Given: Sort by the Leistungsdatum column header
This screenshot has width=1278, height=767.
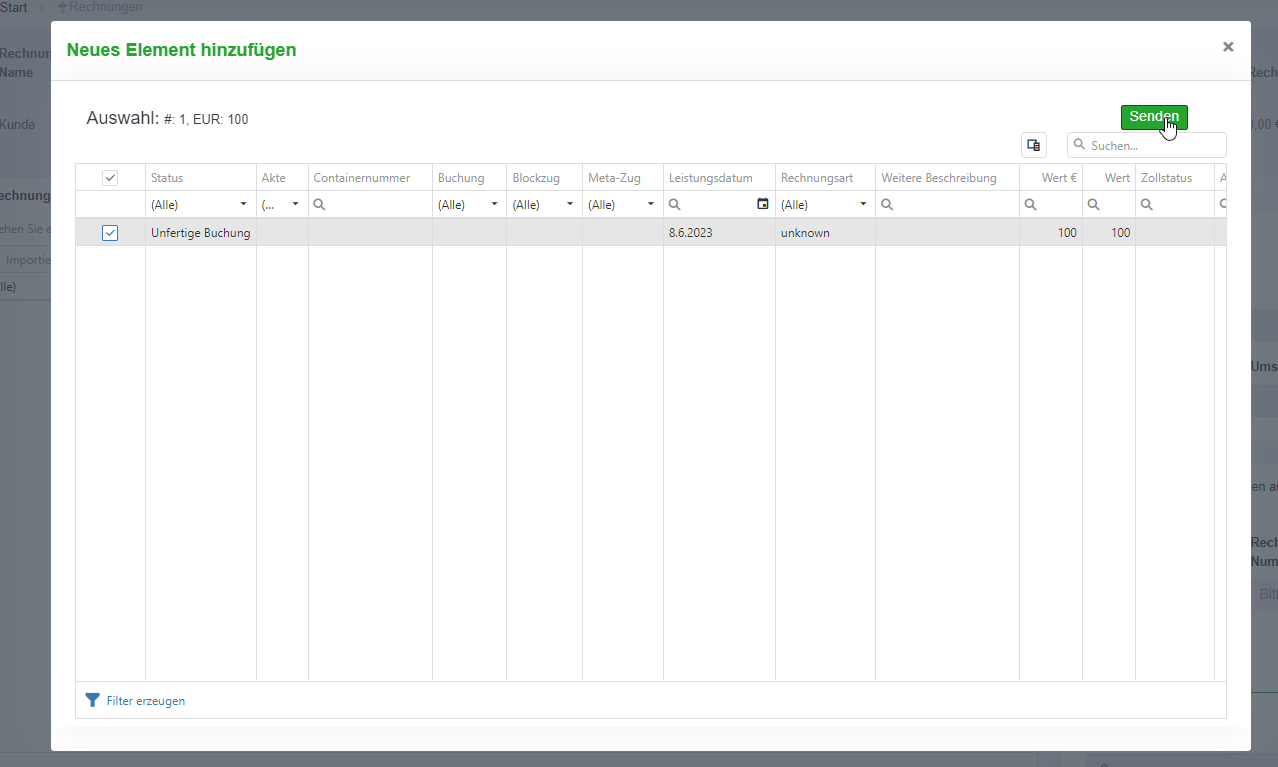Looking at the screenshot, I should click(710, 178).
